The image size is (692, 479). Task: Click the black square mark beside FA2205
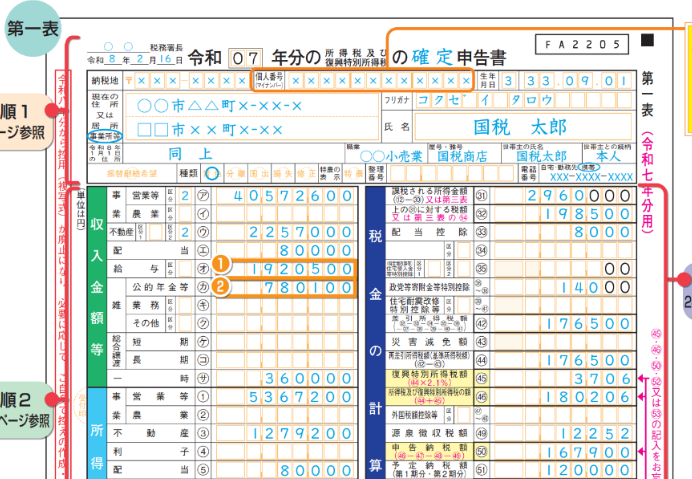[647, 43]
